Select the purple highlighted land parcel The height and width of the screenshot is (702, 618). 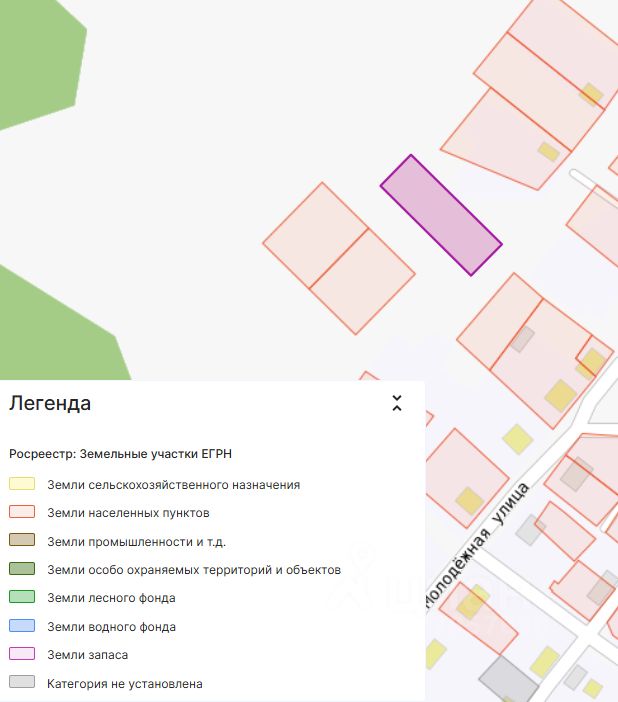pos(441,214)
